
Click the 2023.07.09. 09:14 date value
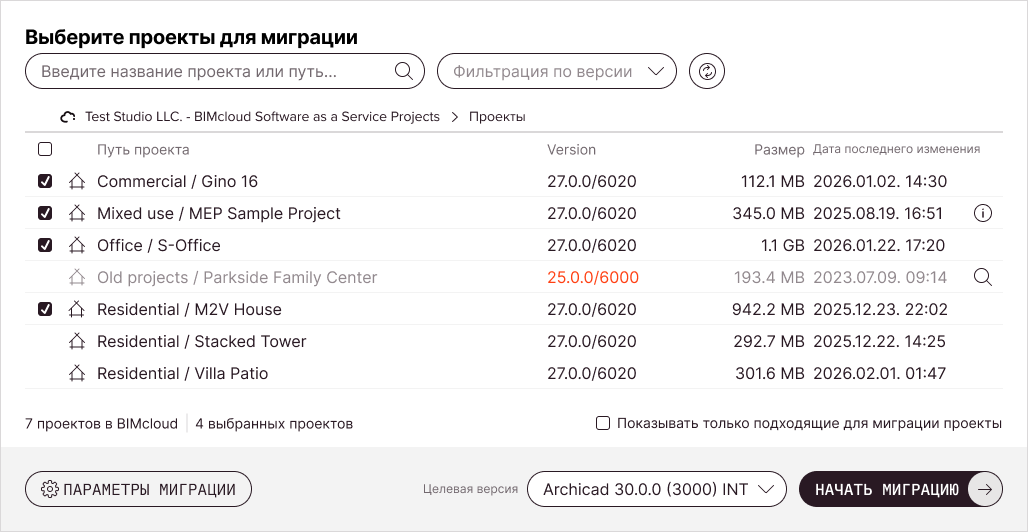[x=880, y=277]
